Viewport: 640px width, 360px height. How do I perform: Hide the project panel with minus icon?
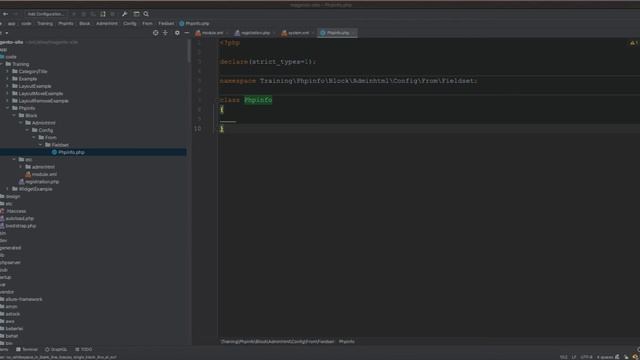pyautogui.click(x=187, y=33)
